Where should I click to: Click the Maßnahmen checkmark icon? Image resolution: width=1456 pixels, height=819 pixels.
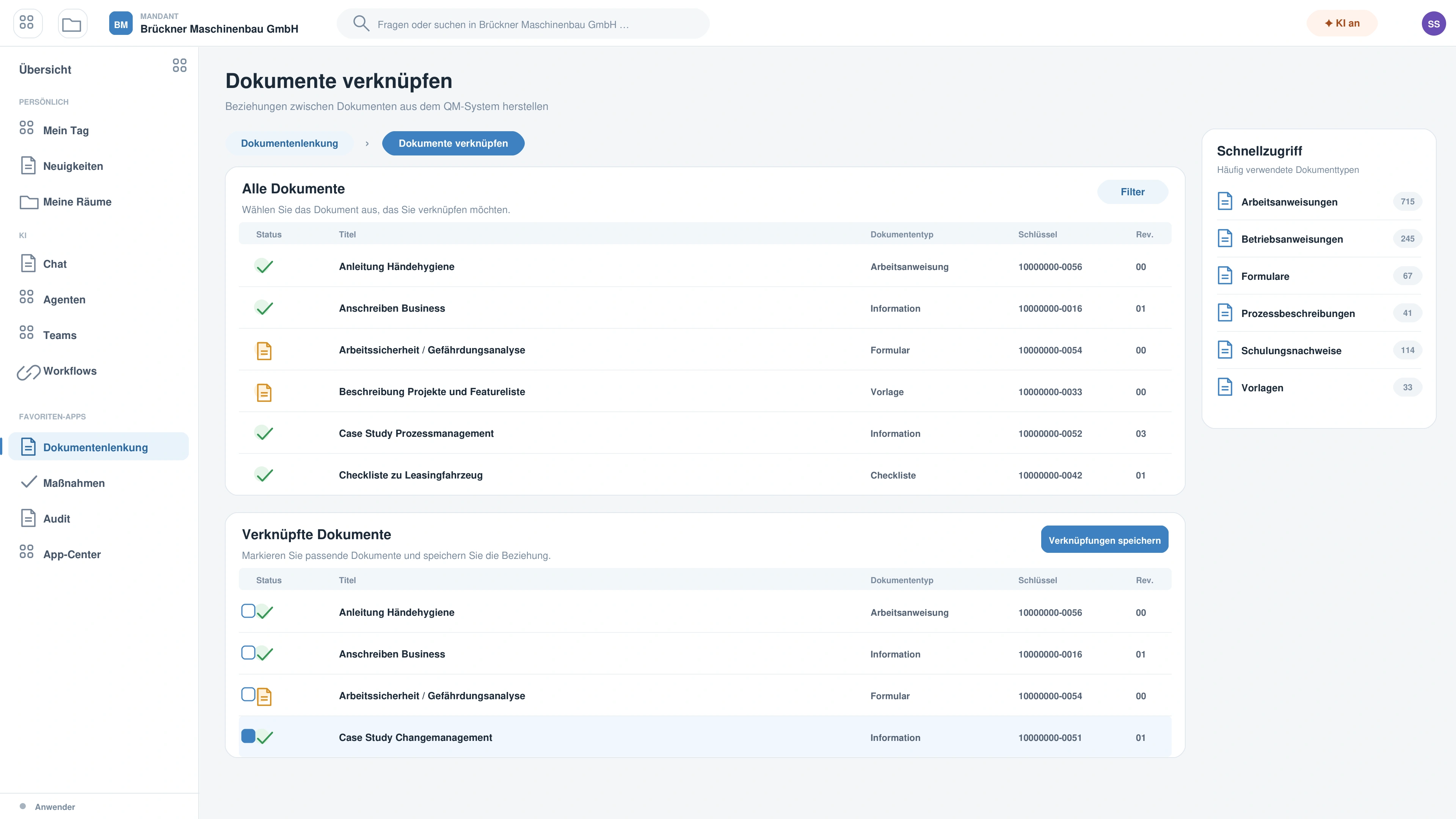[28, 482]
